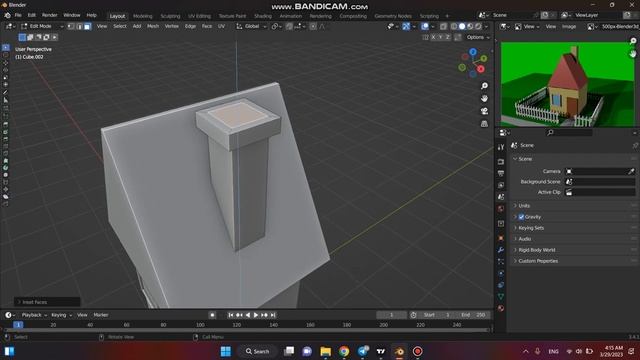Viewport: 640px width, 360px height.
Task: Click pan hand icon in image editor
Action: click(x=633, y=53)
